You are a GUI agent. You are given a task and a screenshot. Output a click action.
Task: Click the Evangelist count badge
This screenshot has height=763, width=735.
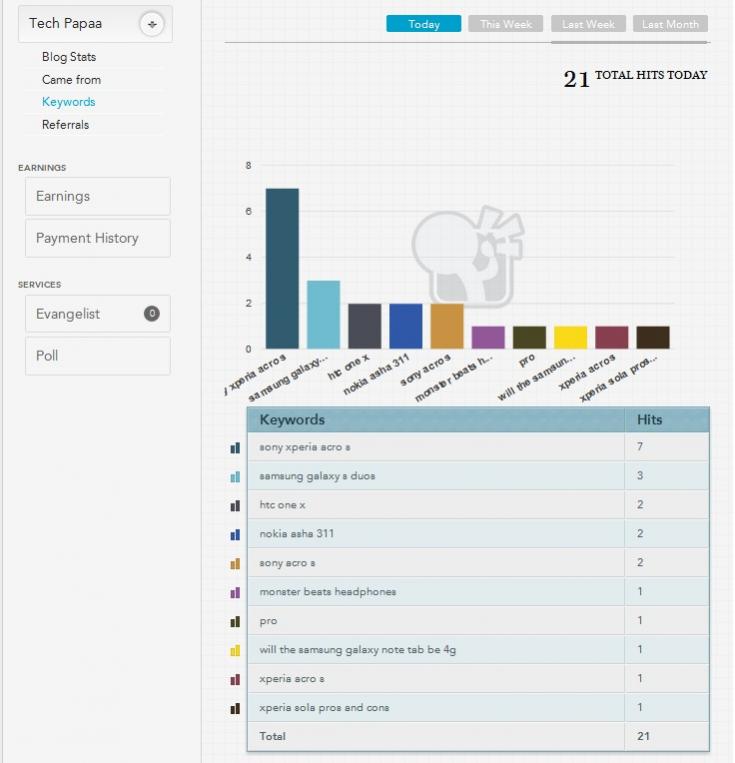(x=152, y=313)
